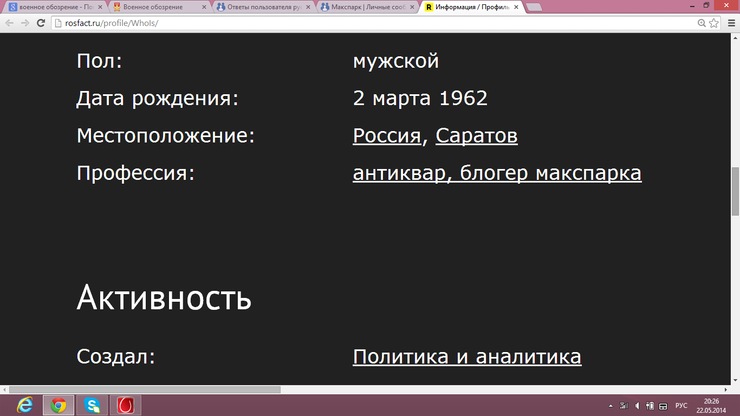Click the 'Дата рождения:' label
740x416 pixels.
pos(158,99)
